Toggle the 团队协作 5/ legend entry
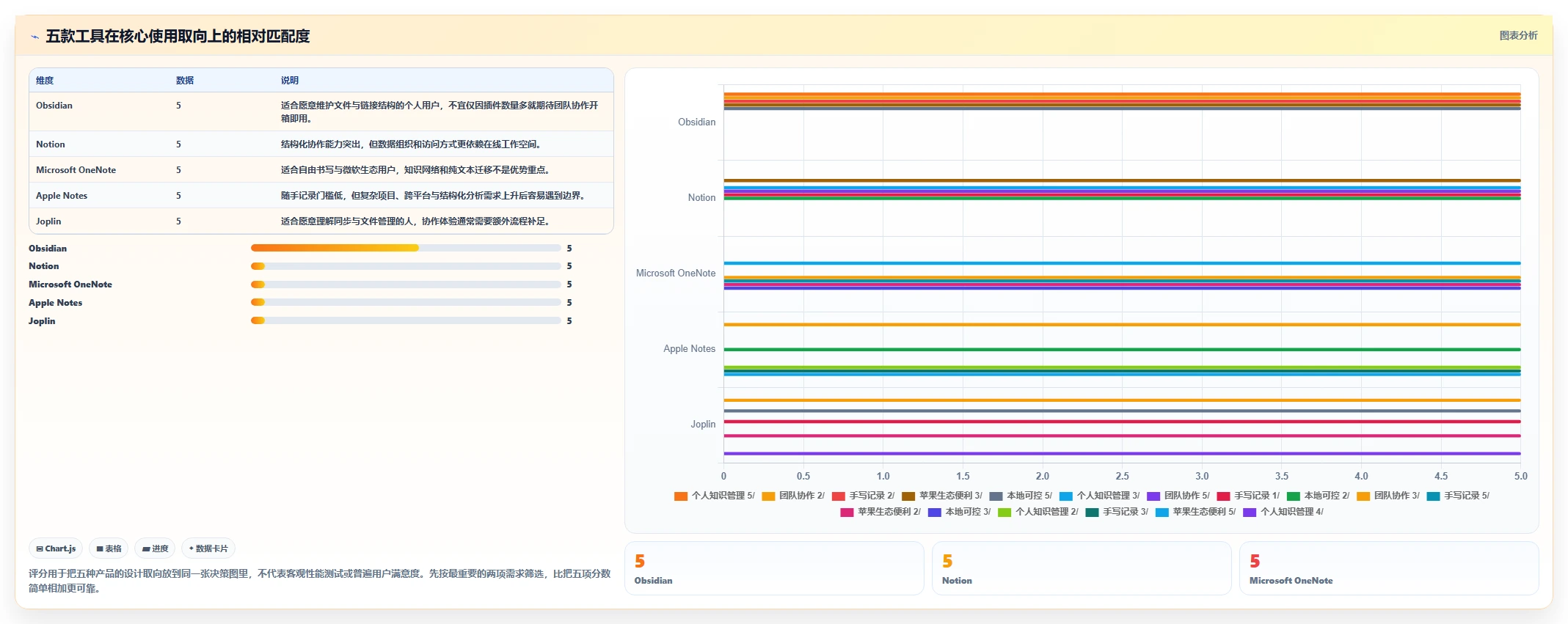Viewport: 1568px width, 624px height. [x=1178, y=496]
